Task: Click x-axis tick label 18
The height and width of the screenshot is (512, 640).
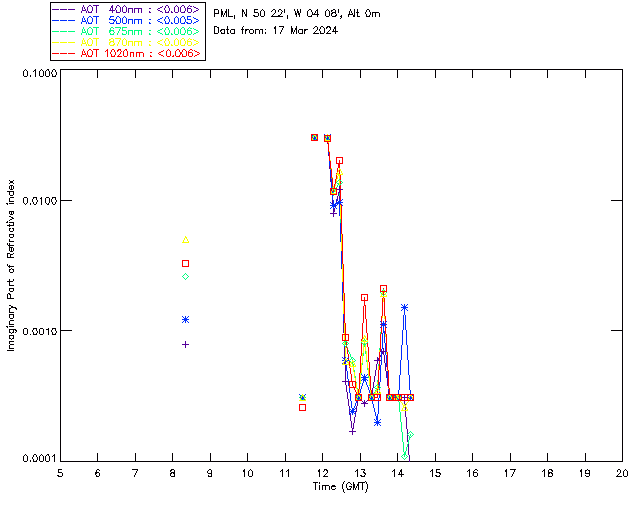Action: tap(547, 473)
